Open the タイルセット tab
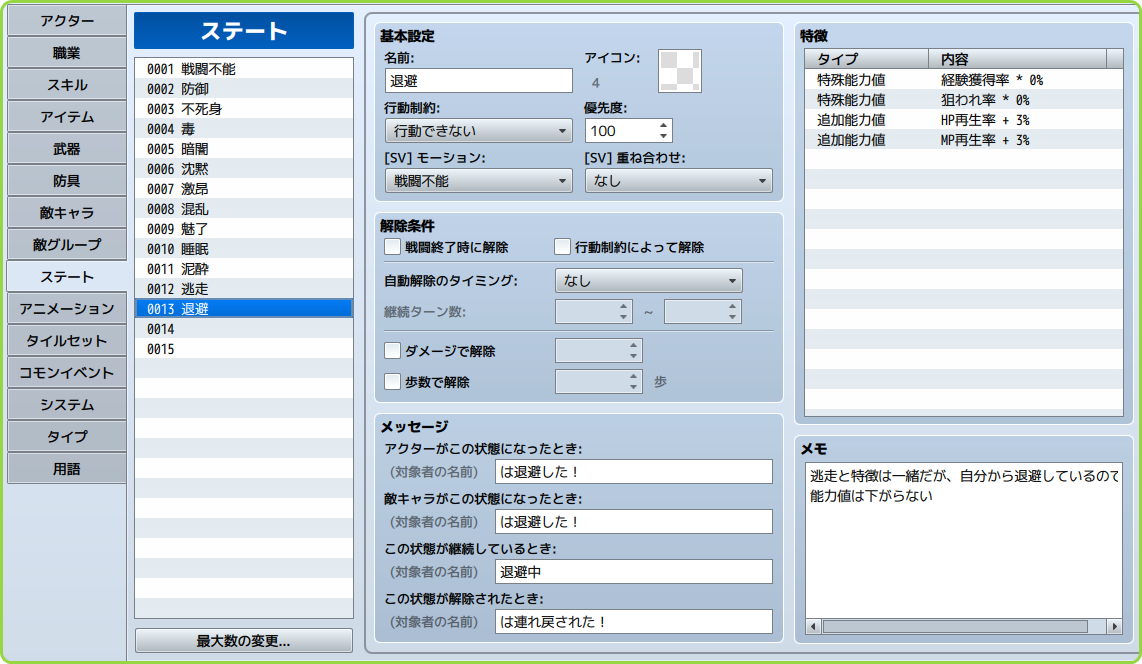The width and height of the screenshot is (1142, 664). pyautogui.click(x=67, y=341)
